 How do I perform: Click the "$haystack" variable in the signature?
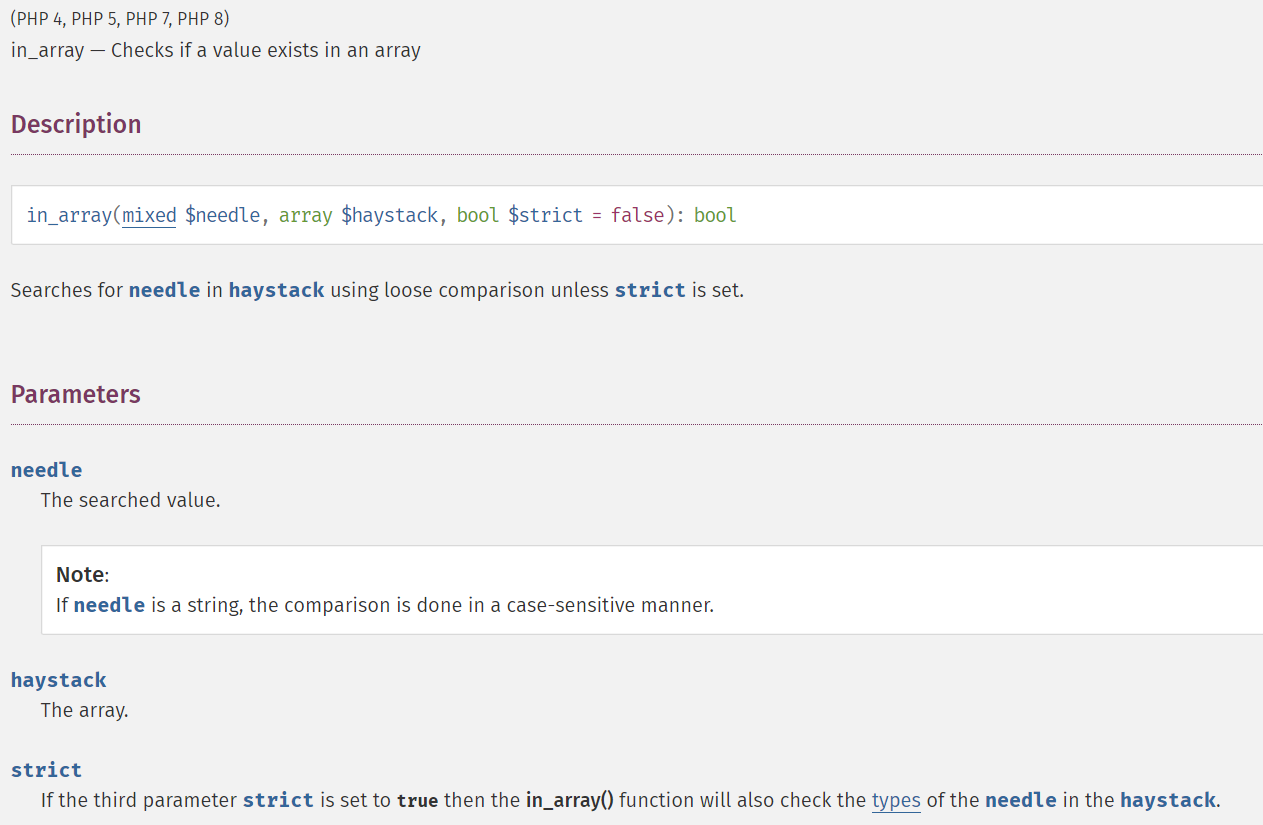(x=390, y=215)
